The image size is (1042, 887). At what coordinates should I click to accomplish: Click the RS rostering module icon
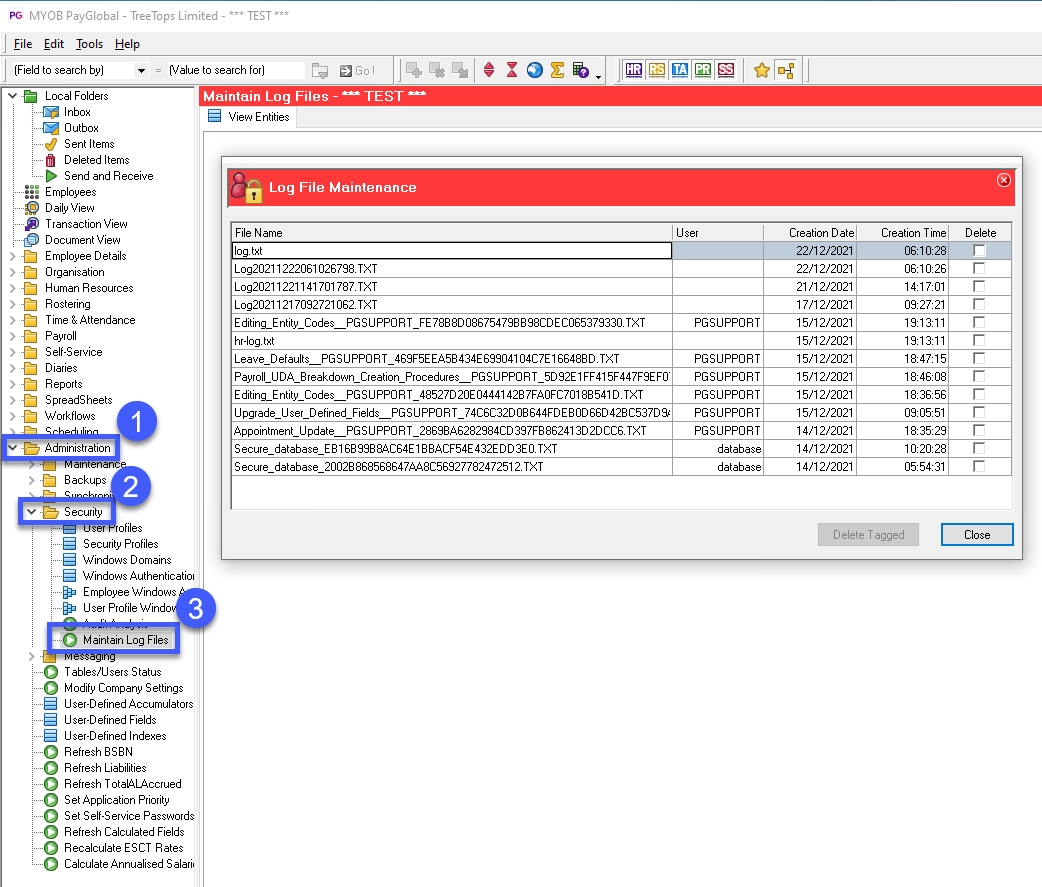coord(657,70)
